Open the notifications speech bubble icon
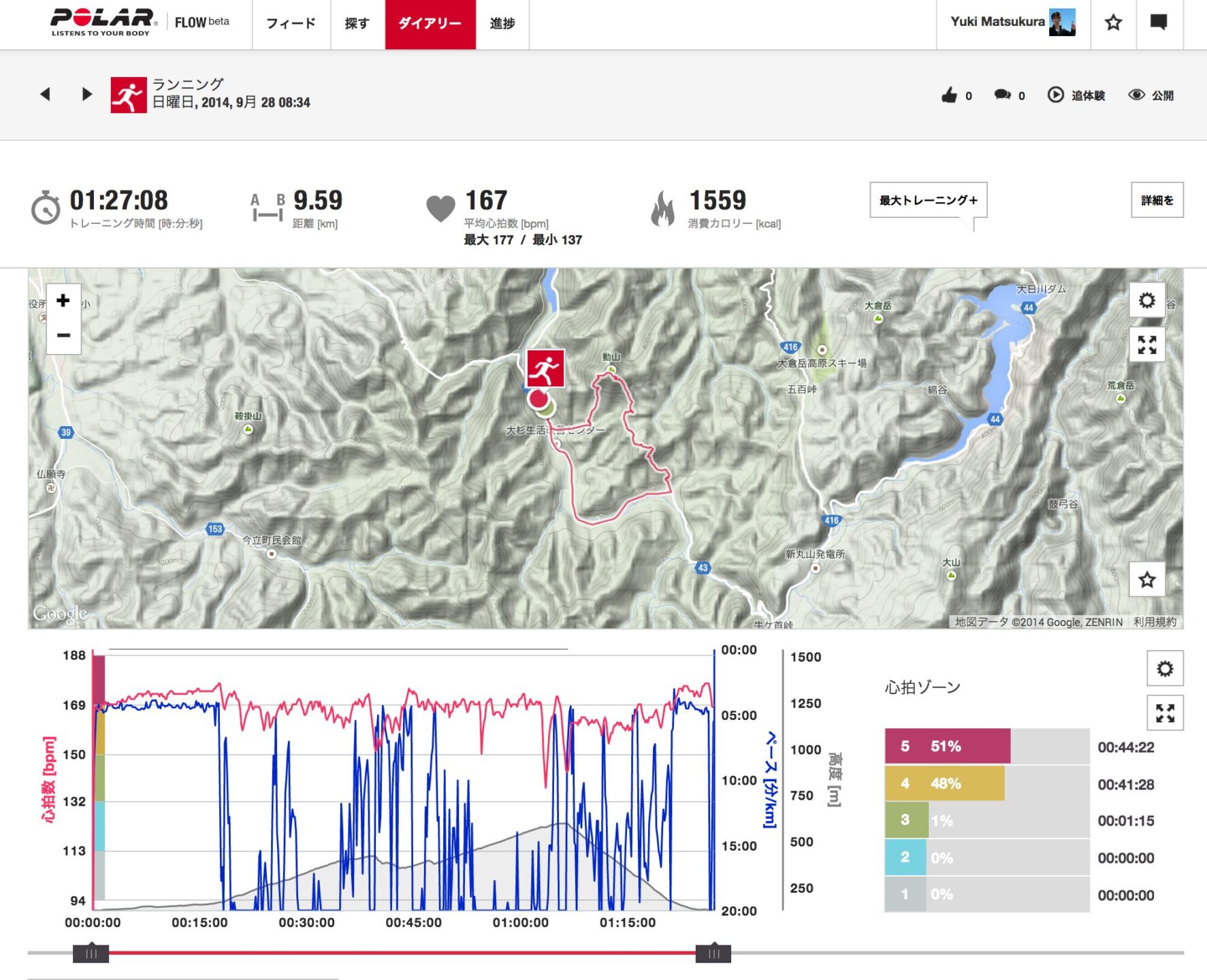1207x980 pixels. [x=1158, y=23]
